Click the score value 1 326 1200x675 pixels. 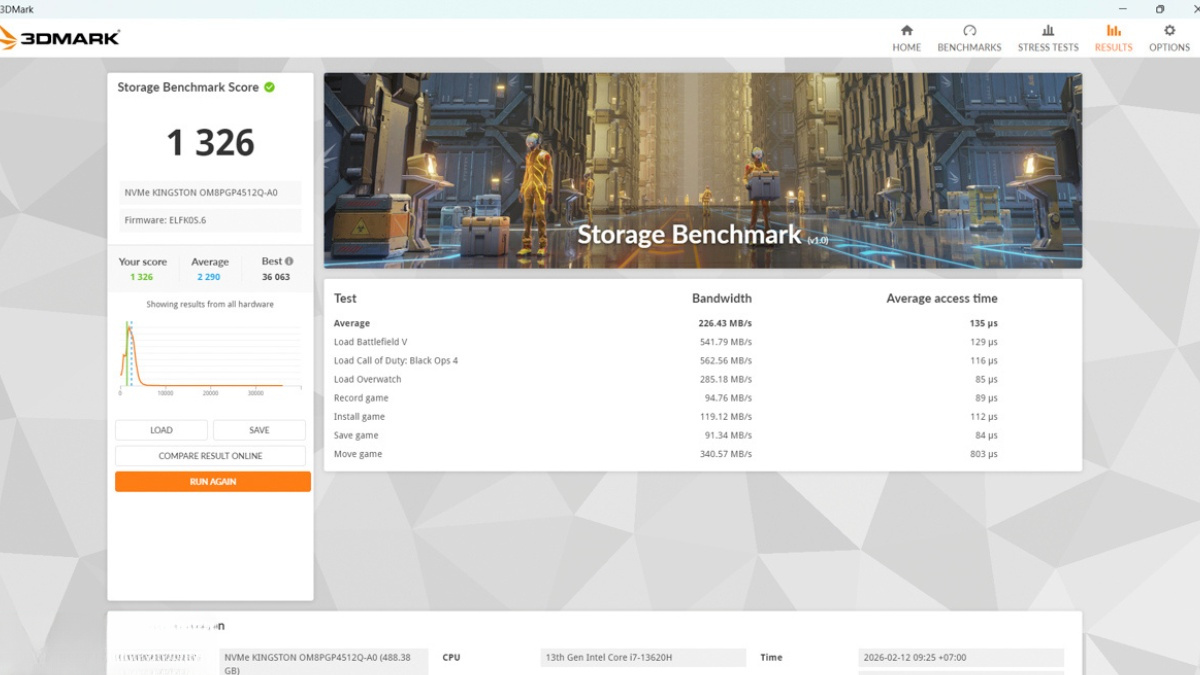pos(210,143)
